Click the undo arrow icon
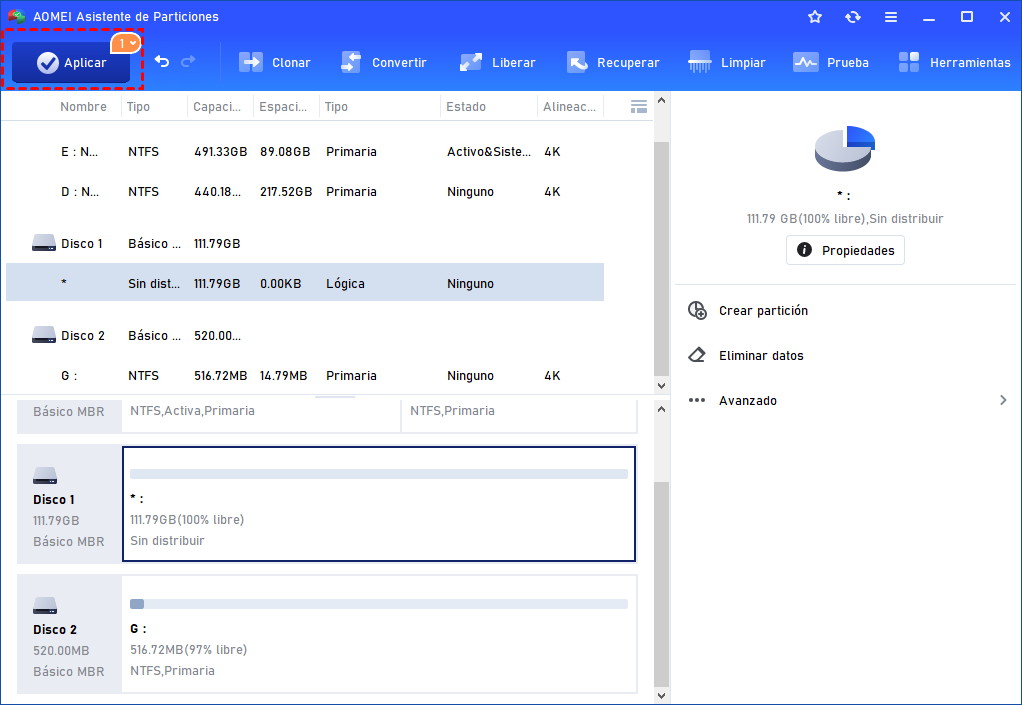This screenshot has width=1022, height=705. tap(162, 62)
